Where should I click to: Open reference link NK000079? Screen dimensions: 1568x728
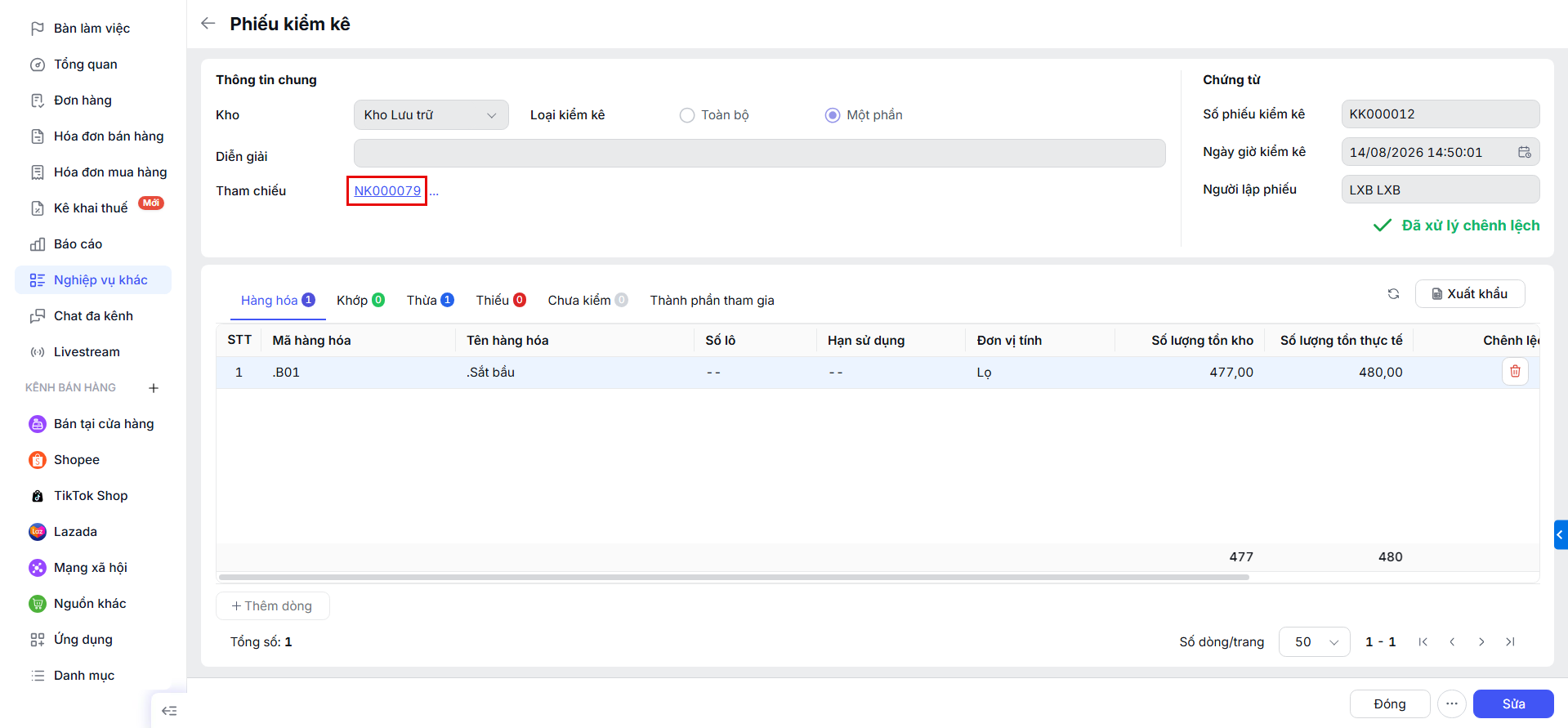click(387, 191)
